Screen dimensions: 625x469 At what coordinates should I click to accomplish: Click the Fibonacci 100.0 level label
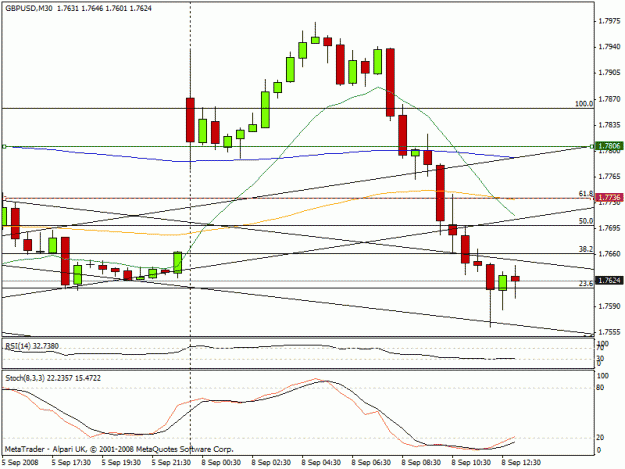(584, 104)
